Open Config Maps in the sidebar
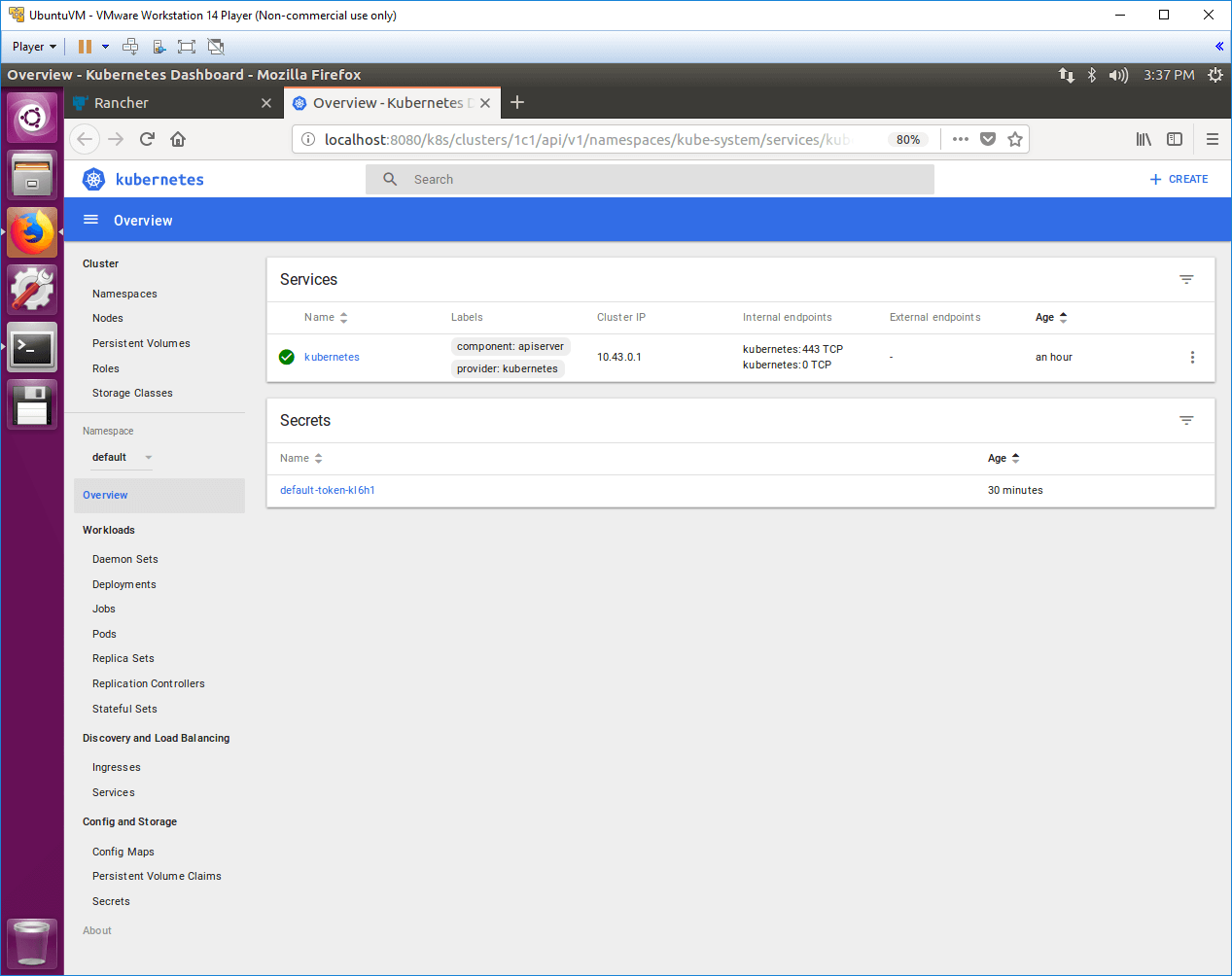This screenshot has width=1232, height=976. (x=123, y=852)
